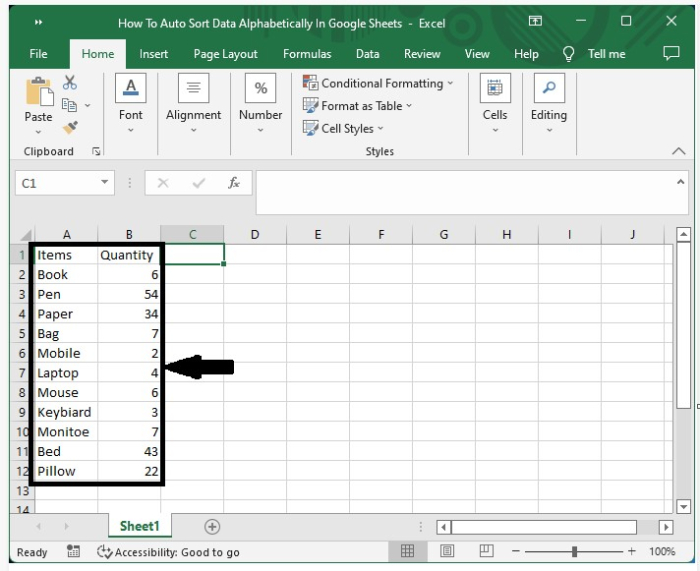Image resolution: width=700 pixels, height=571 pixels.
Task: Click the Cut scissors icon
Action: (70, 83)
